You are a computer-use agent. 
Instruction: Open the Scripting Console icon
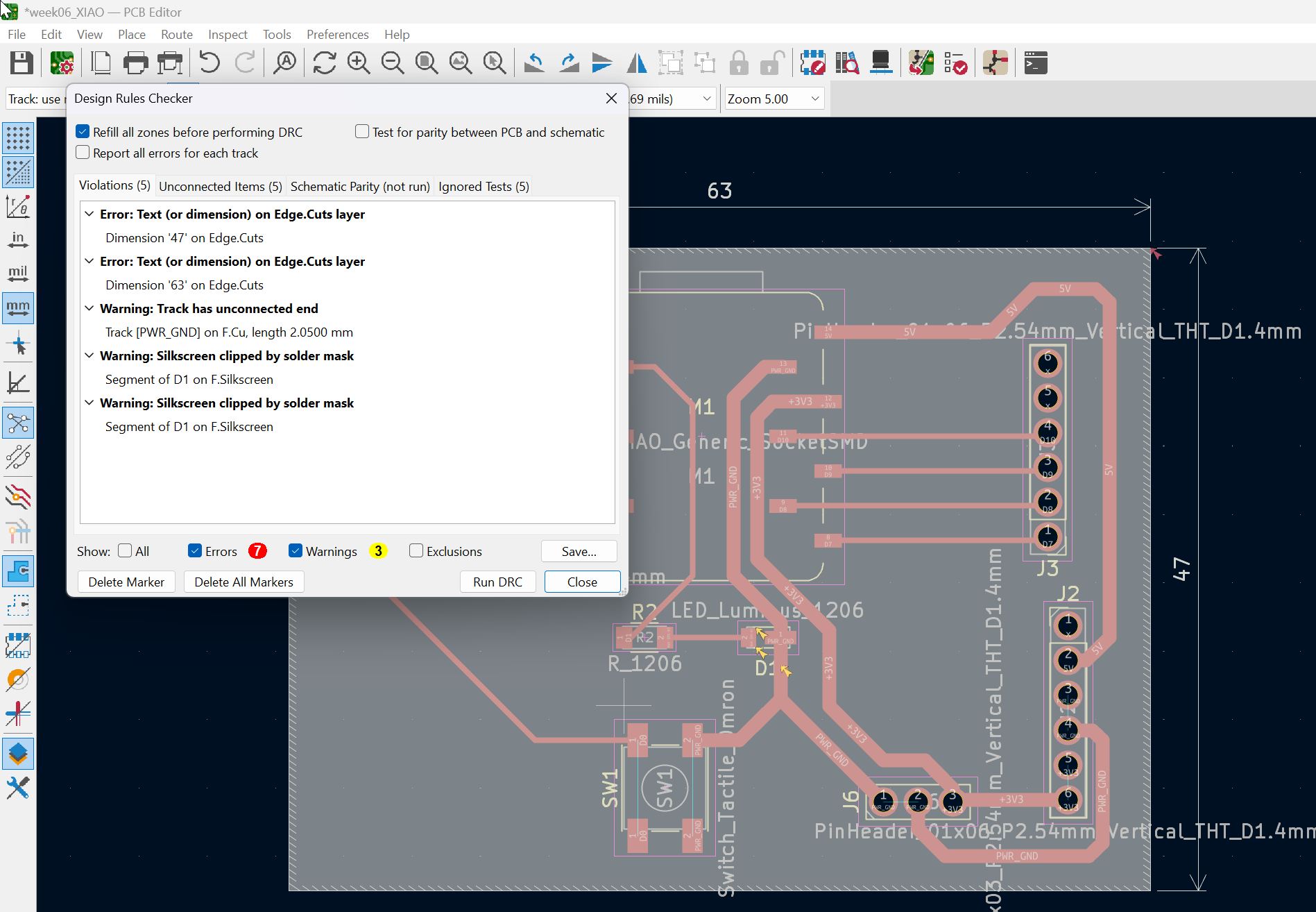[x=1035, y=63]
